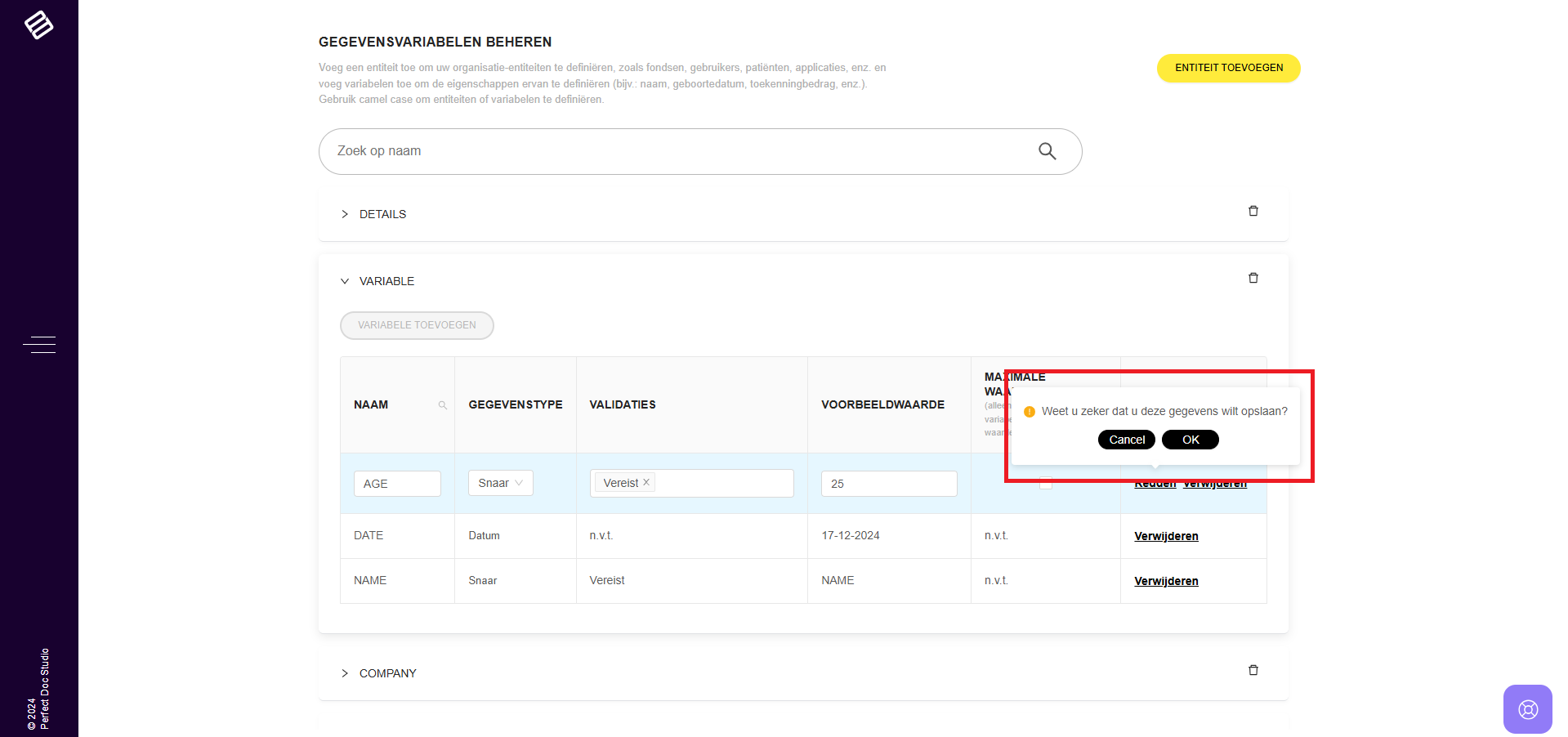Viewport: 1568px width, 737px height.
Task: Filter the NAAM column with search icon
Action: click(443, 405)
